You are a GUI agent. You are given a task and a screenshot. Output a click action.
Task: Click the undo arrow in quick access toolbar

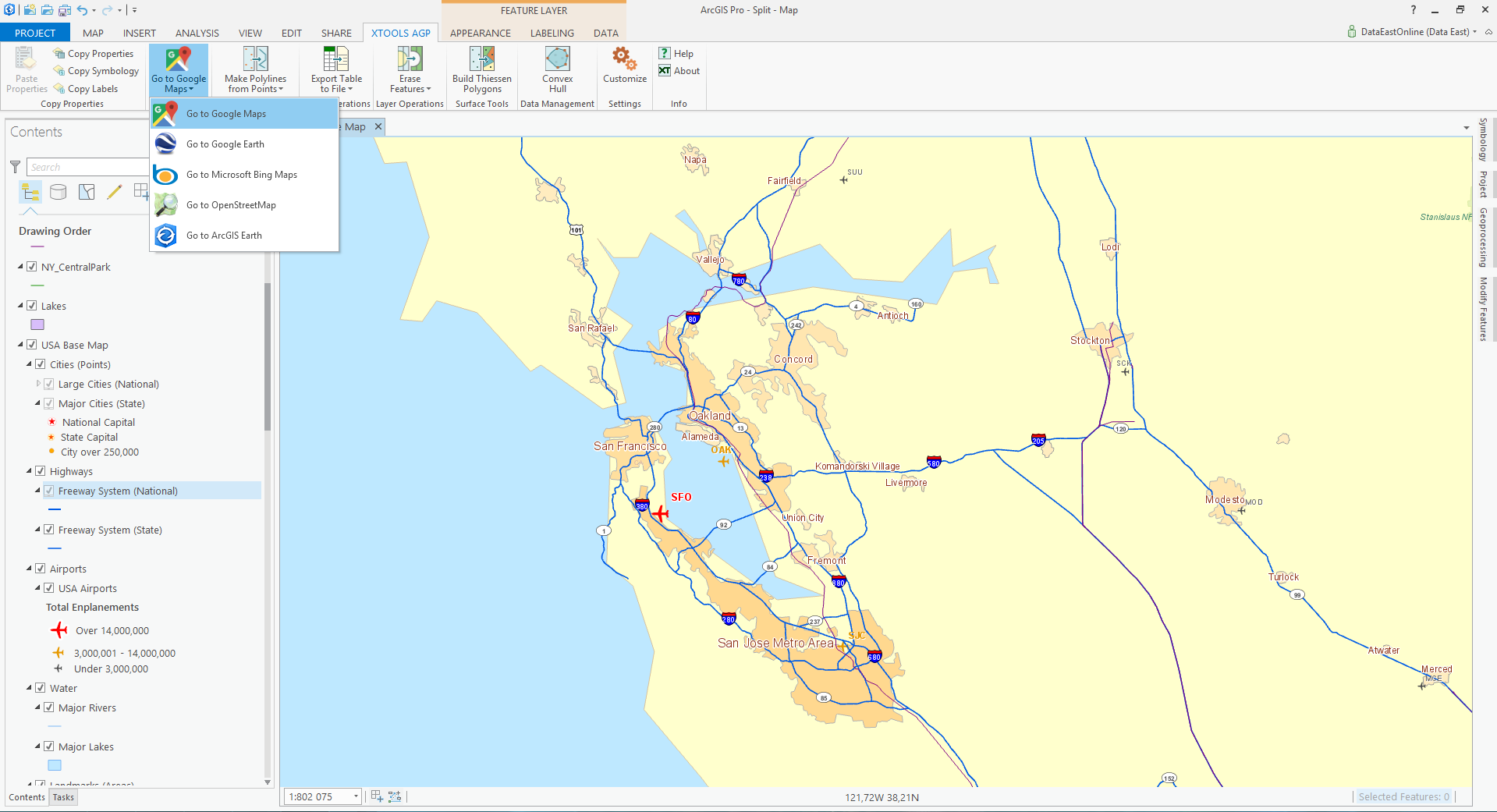click(82, 10)
